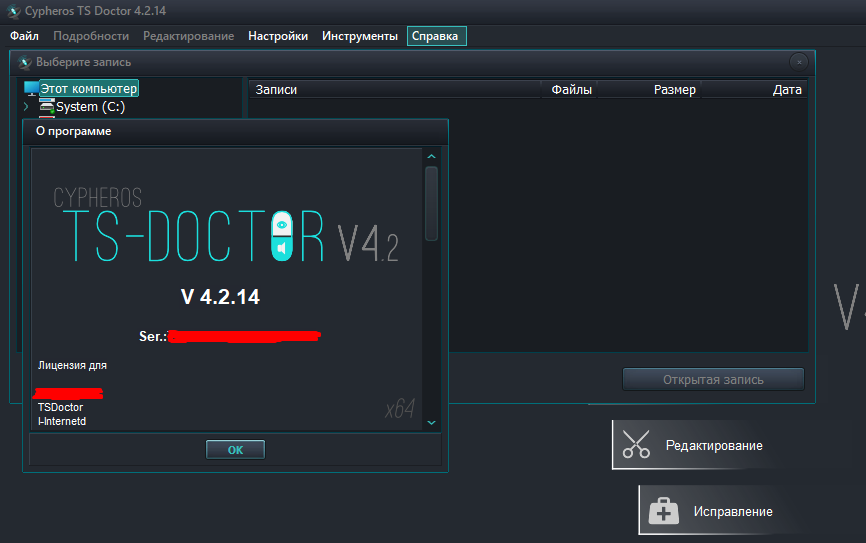The image size is (866, 543).
Task: Open the Настройки menu
Action: pos(278,36)
